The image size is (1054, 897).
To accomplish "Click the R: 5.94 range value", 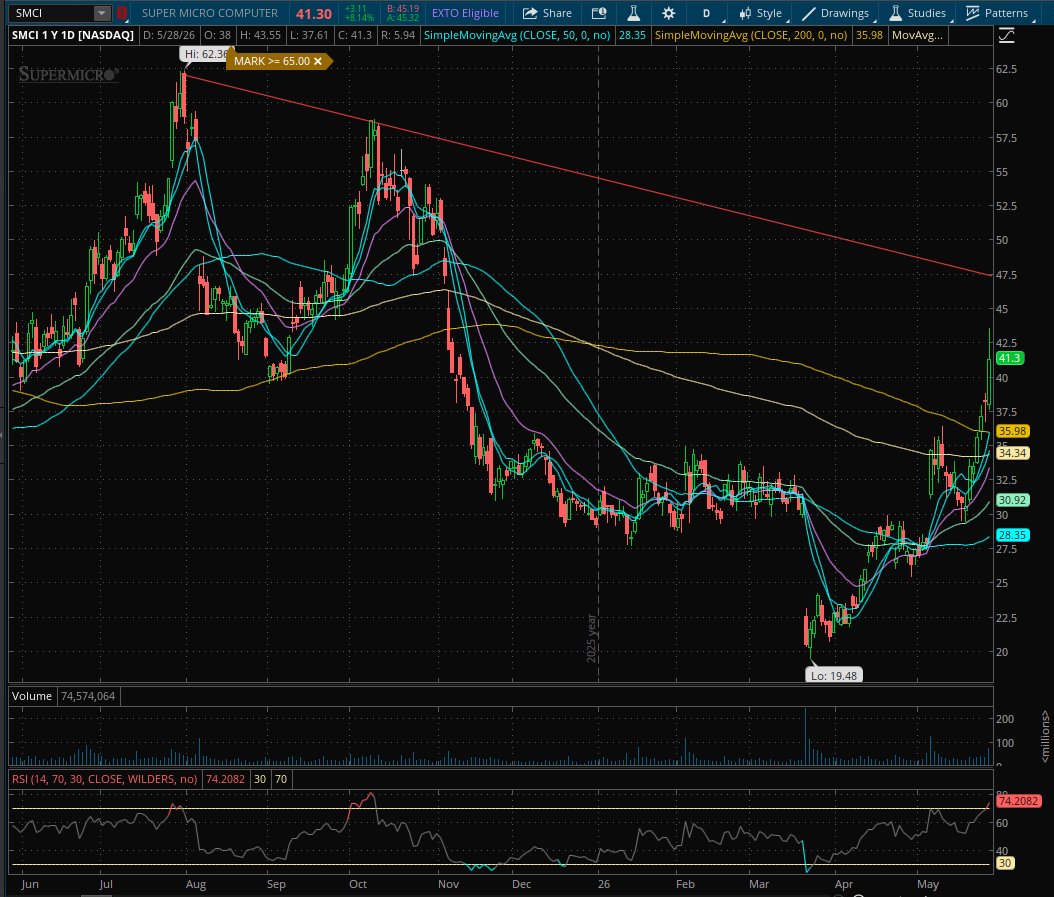I will [x=398, y=35].
